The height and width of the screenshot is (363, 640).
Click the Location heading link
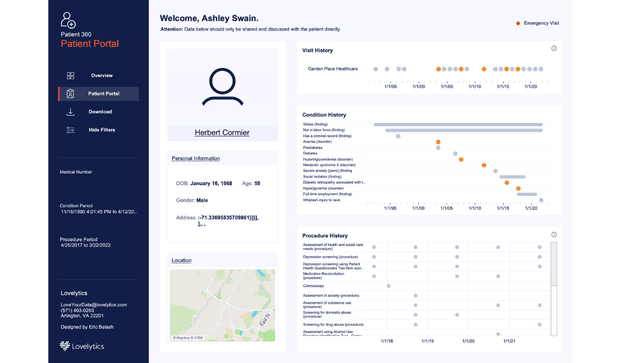coord(181,261)
